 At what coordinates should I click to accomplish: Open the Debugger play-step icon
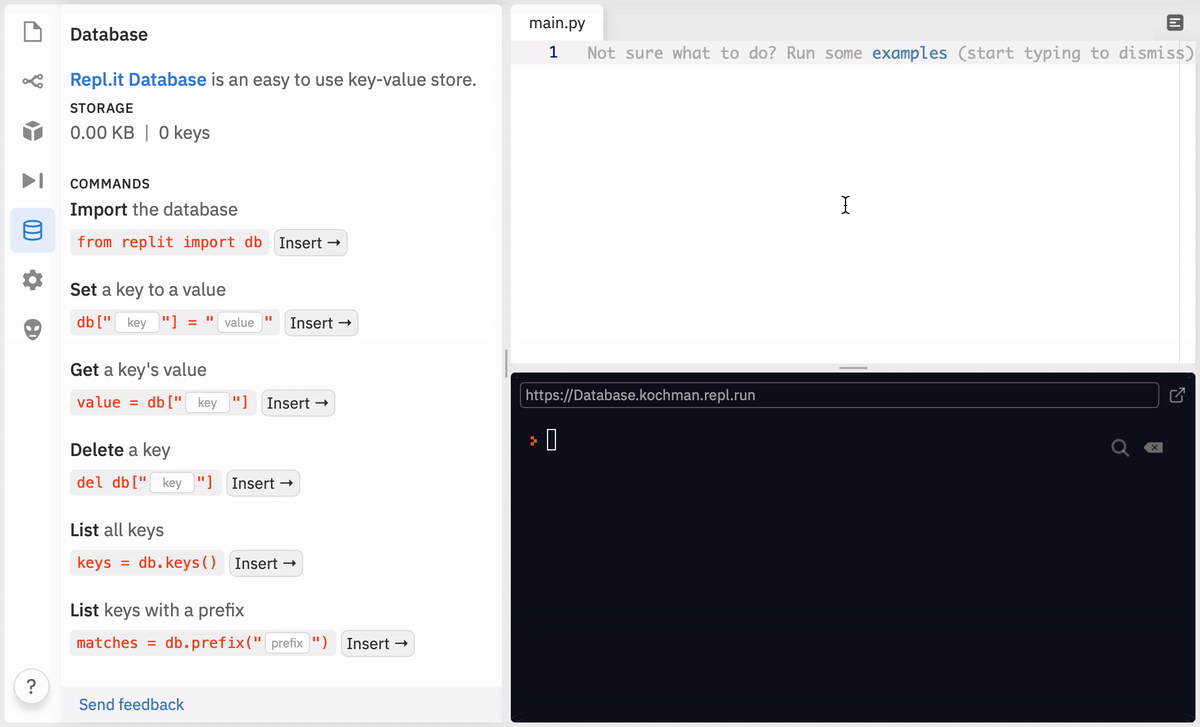coord(33,180)
